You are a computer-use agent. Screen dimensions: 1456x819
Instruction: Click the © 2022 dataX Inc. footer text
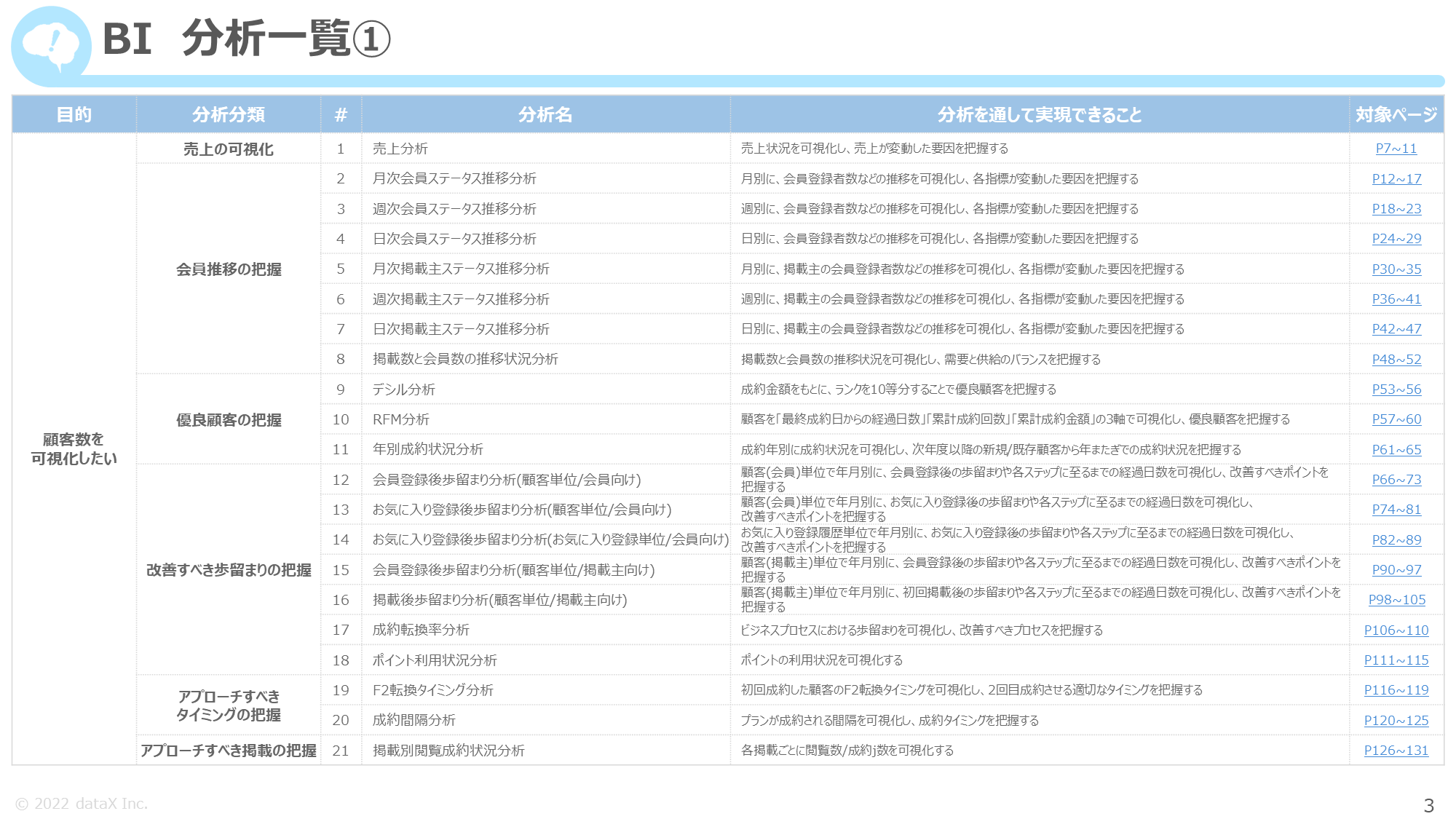point(81,804)
